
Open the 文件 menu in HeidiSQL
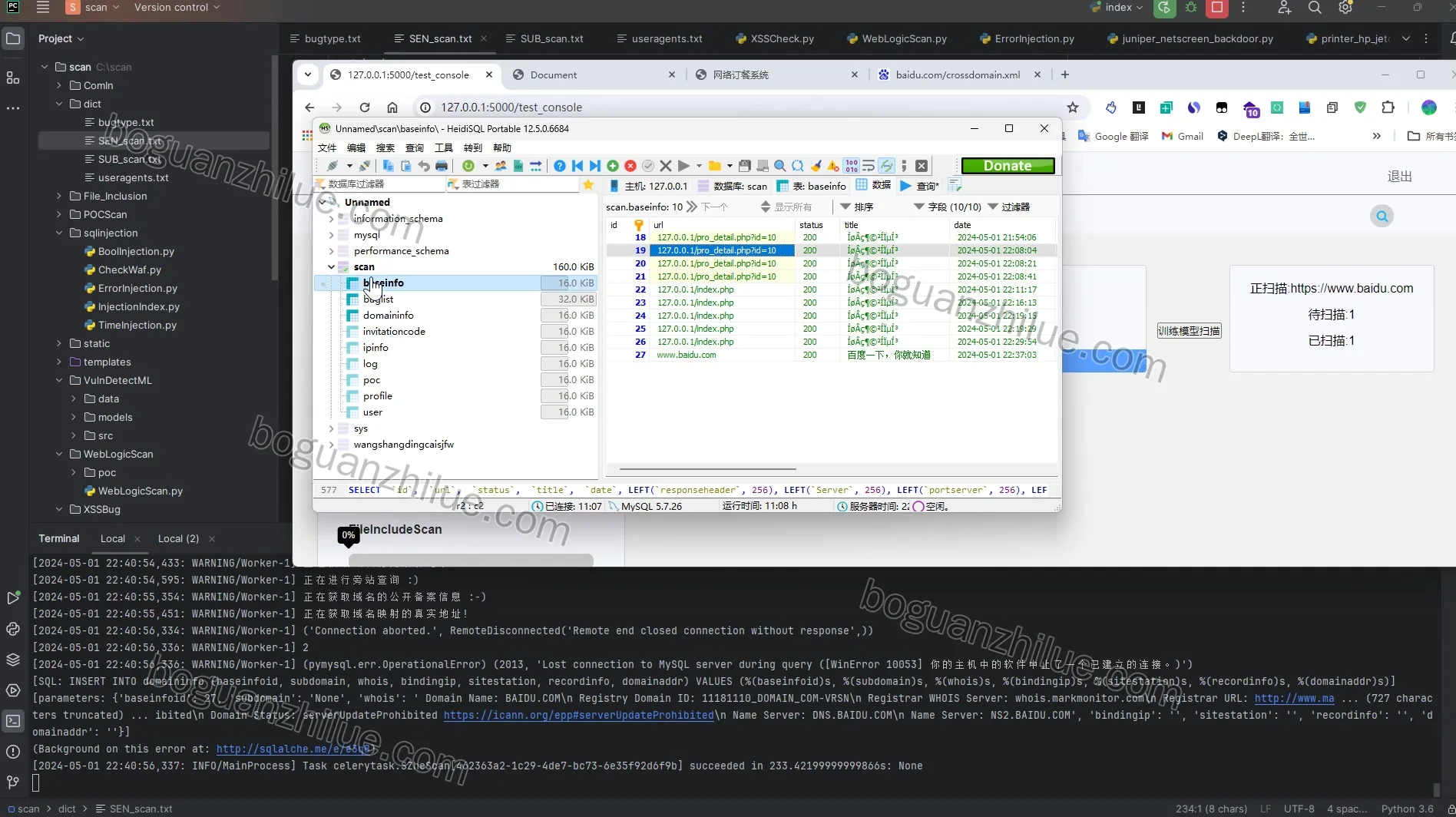(x=327, y=147)
